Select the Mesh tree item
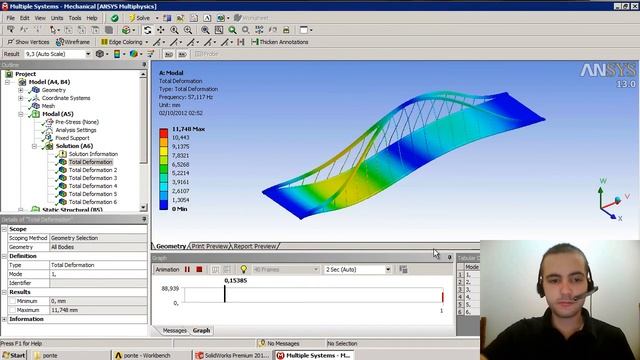Image resolution: width=640 pixels, height=360 pixels. point(48,106)
